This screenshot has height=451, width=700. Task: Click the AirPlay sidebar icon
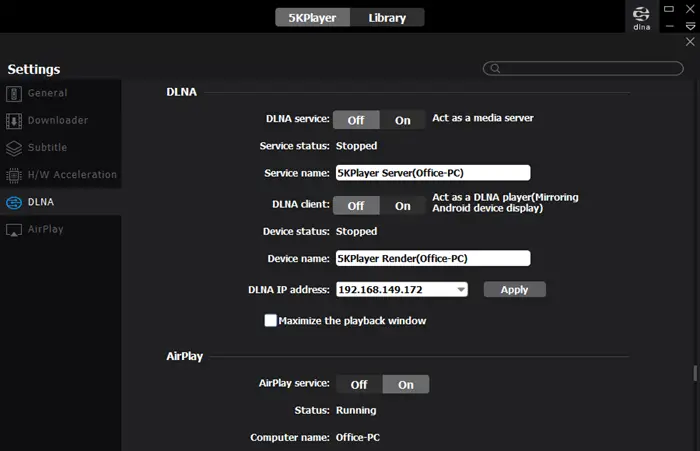coord(14,230)
